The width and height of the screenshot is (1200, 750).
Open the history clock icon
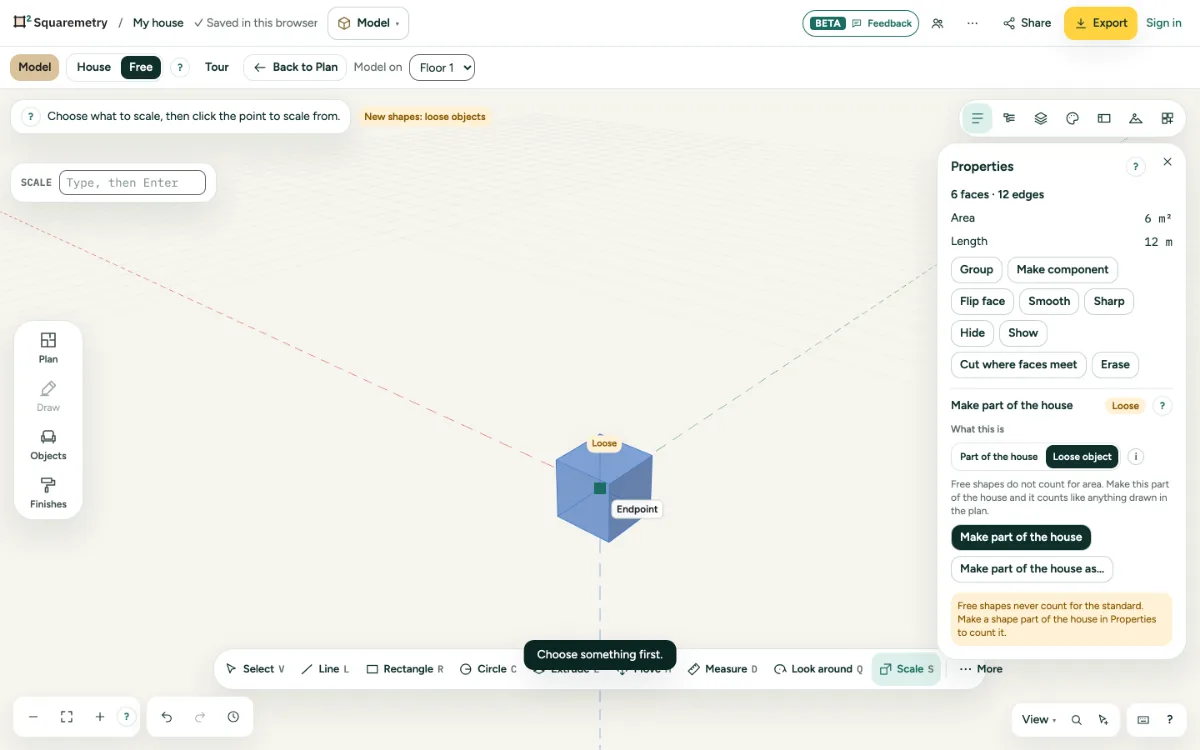point(233,717)
